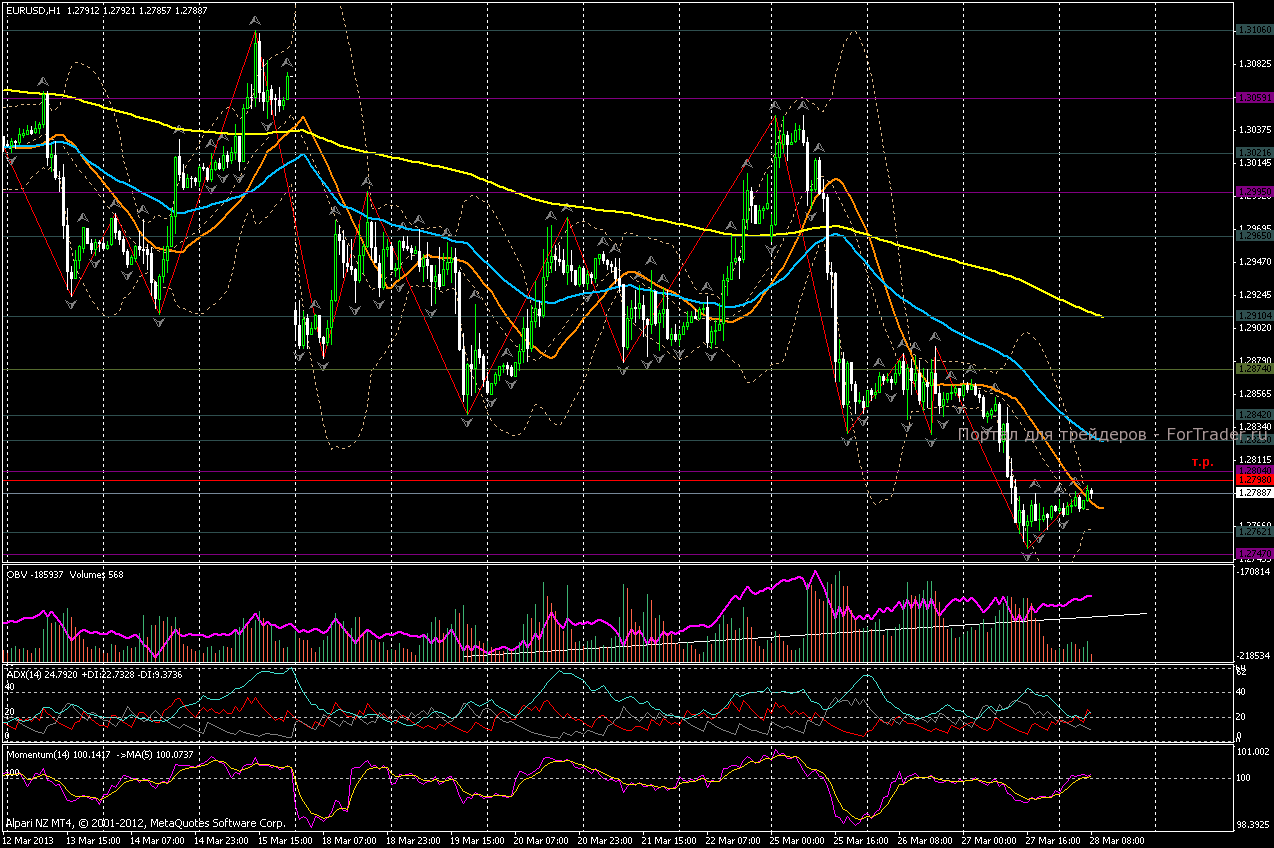Select the purple 1.27470 level label

coord(1253,553)
